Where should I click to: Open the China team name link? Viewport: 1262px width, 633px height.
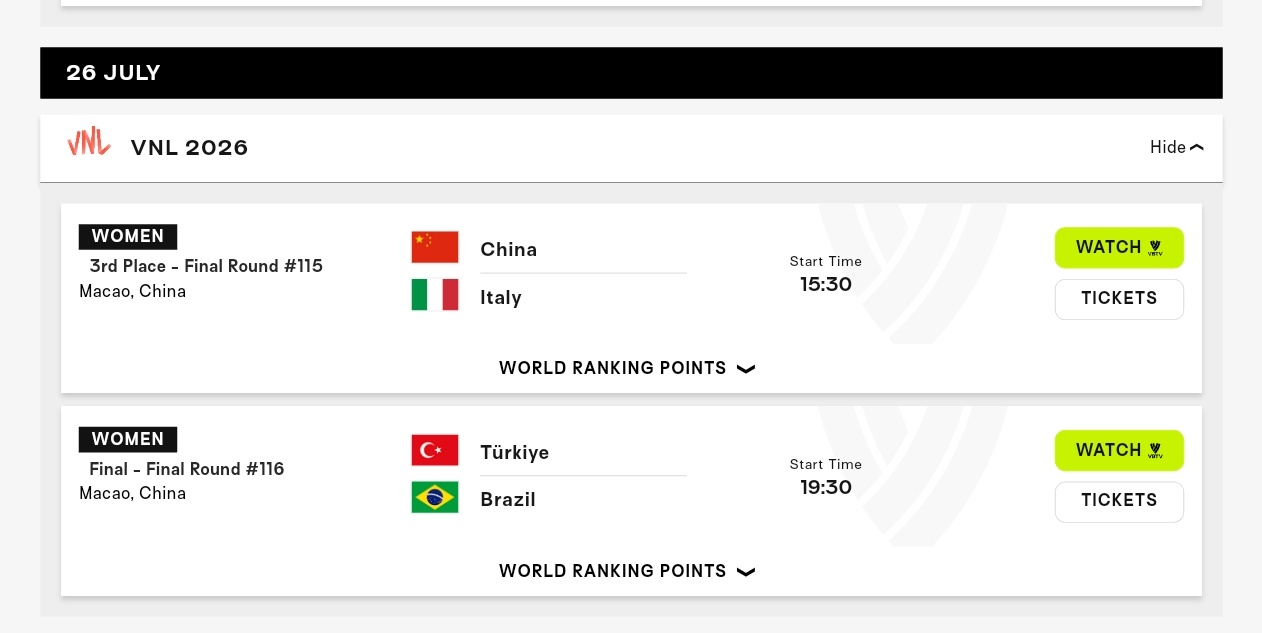[x=509, y=249]
